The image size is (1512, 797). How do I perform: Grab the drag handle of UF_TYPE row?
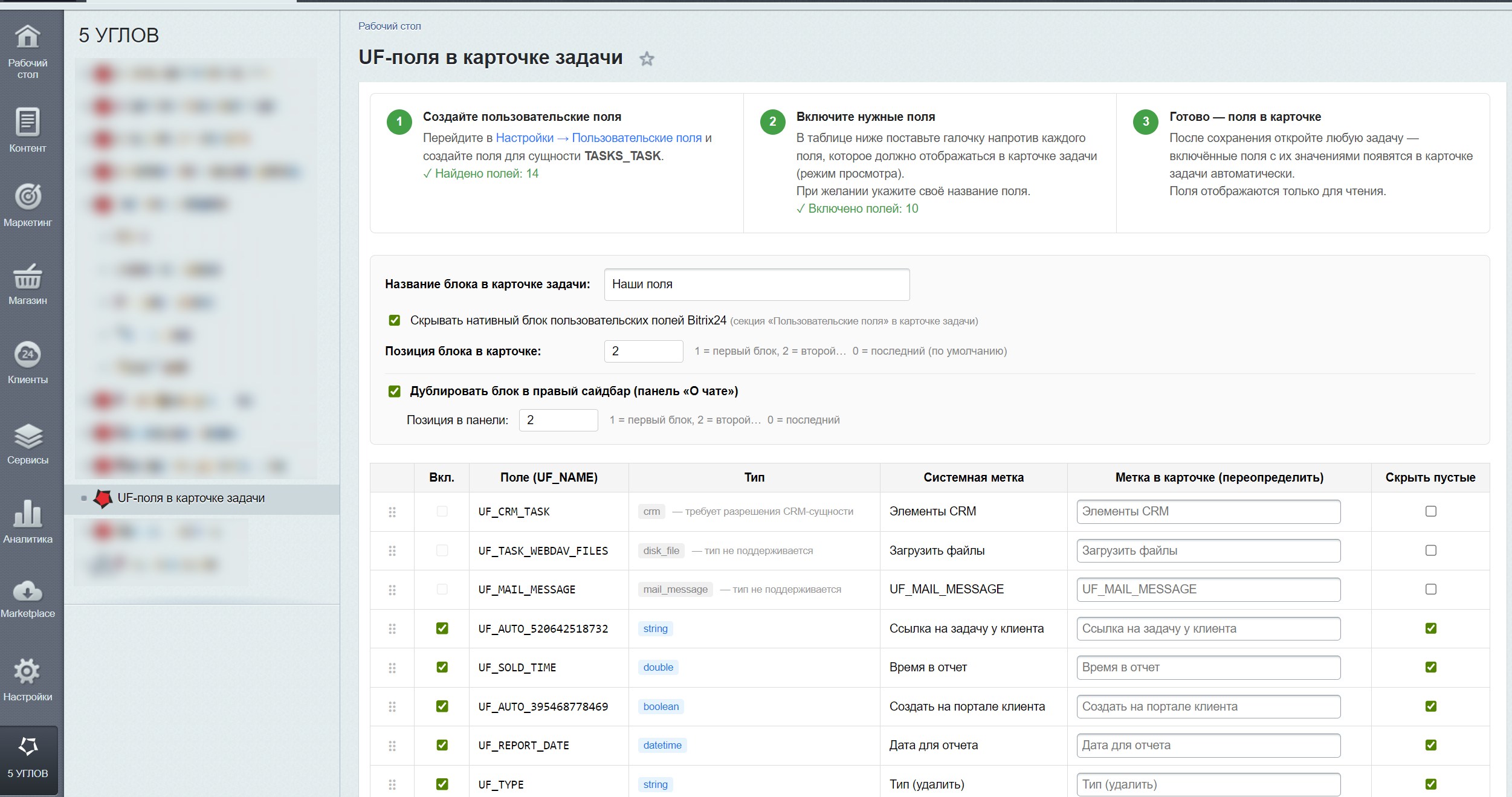point(392,784)
